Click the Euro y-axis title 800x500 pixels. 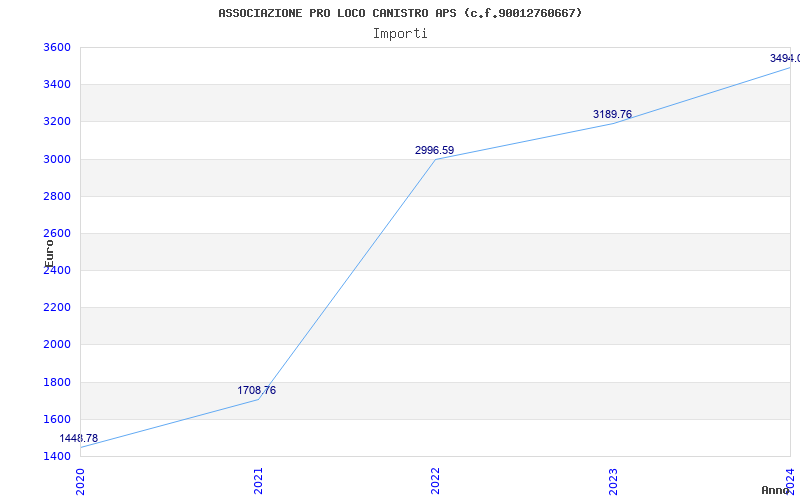[49, 253]
